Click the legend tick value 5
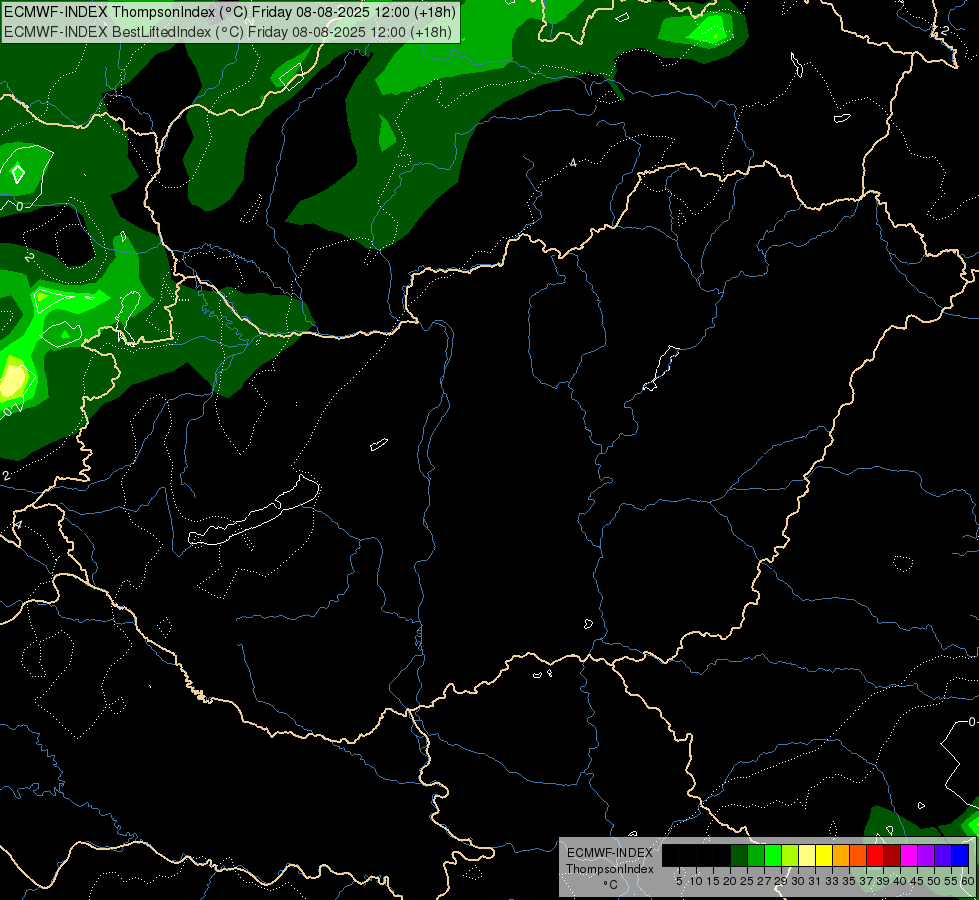The image size is (979, 900). click(x=679, y=881)
